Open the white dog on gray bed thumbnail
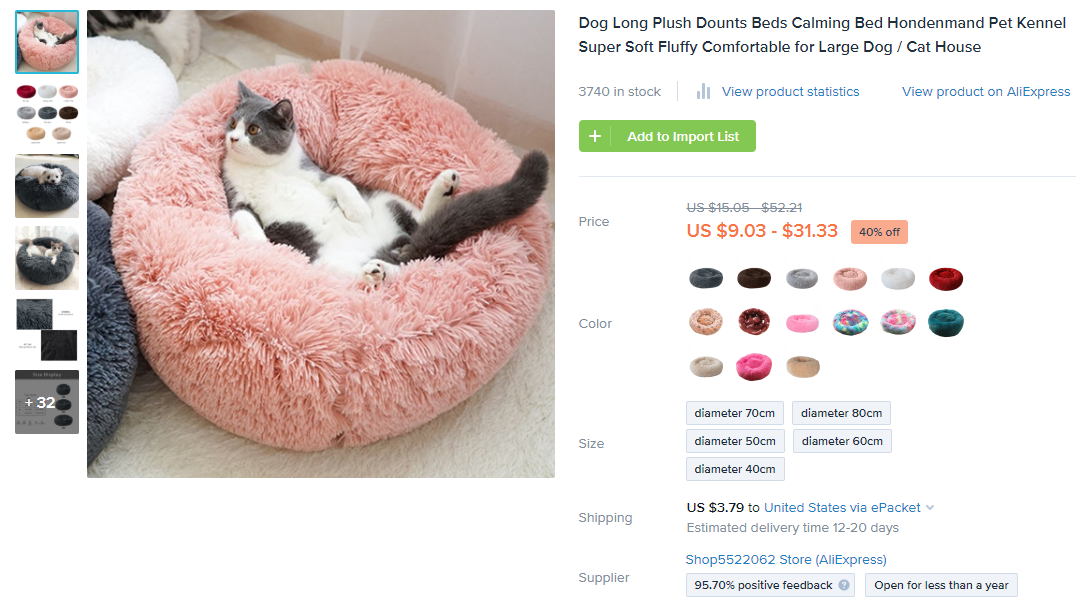This screenshot has height=615, width=1076. pyautogui.click(x=47, y=186)
